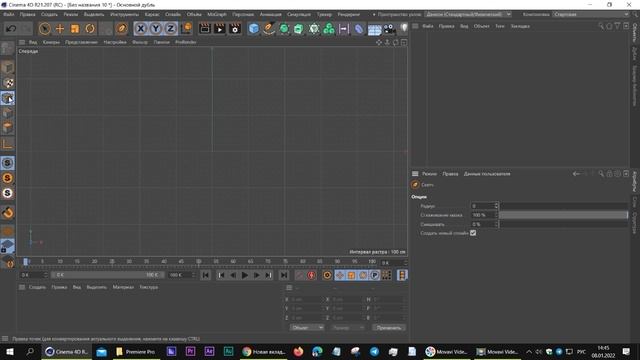This screenshot has height=360, width=640.
Task: Toggle the X axis lock
Action: 140,29
